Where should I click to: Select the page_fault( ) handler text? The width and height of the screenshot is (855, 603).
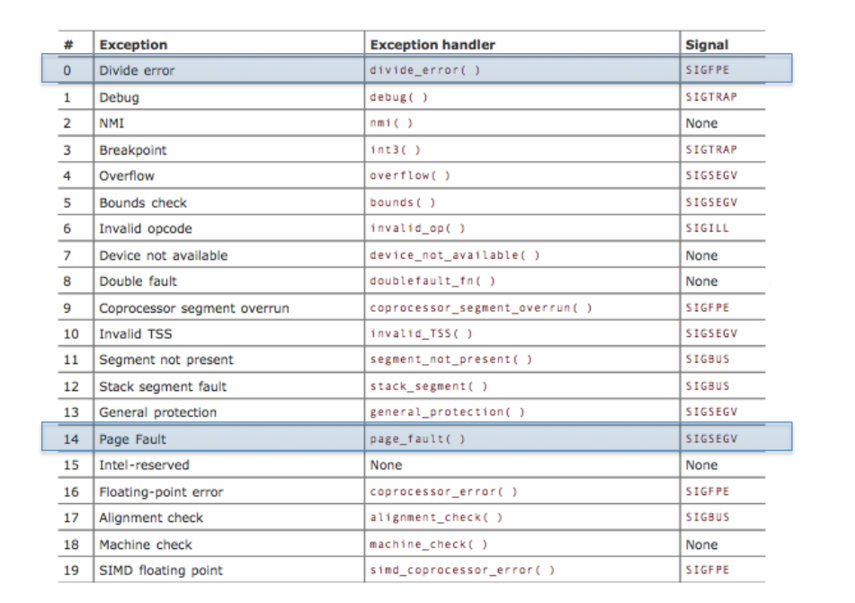coord(417,439)
